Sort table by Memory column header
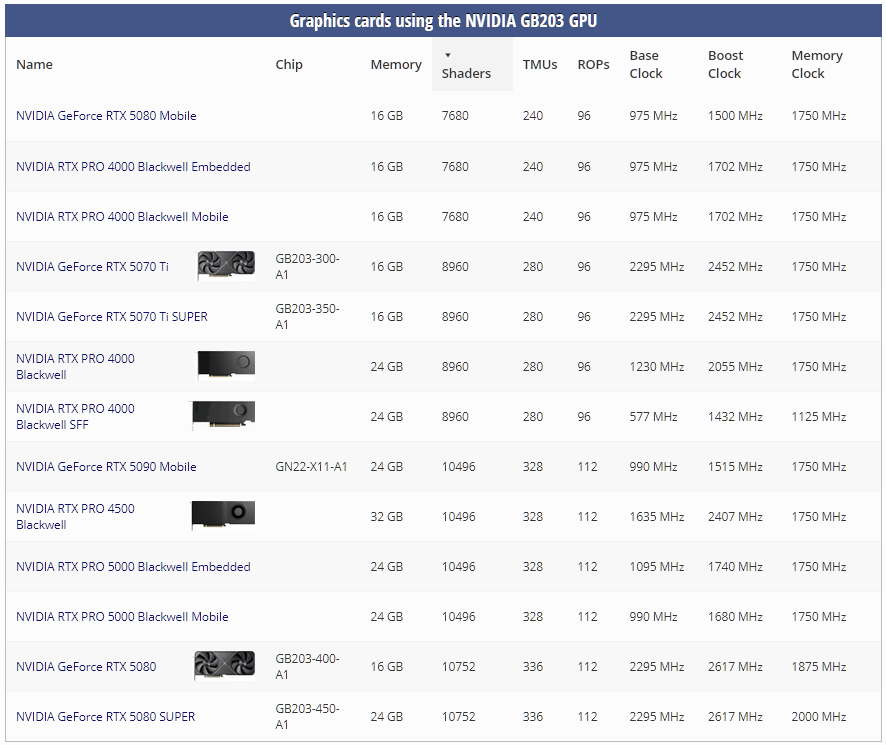 tap(396, 64)
